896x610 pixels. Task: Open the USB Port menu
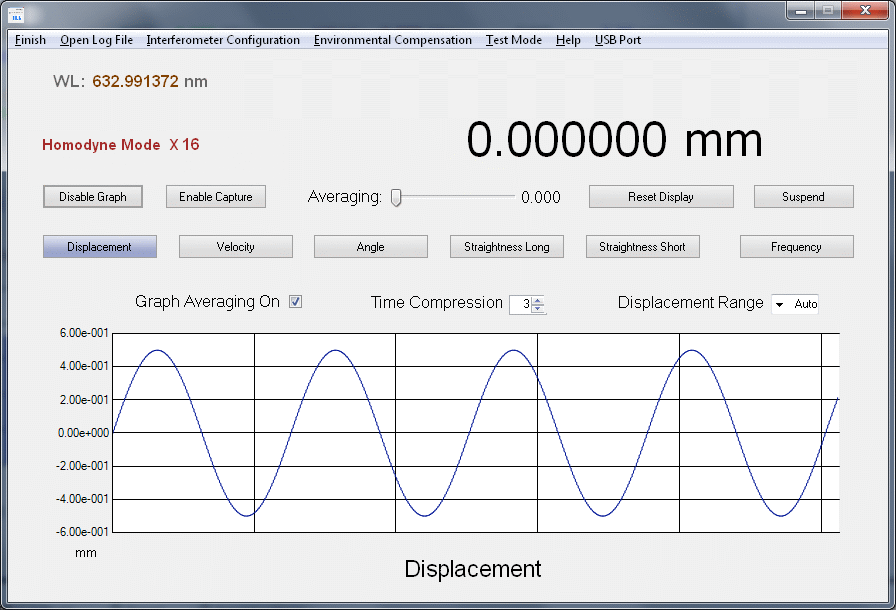(x=618, y=40)
